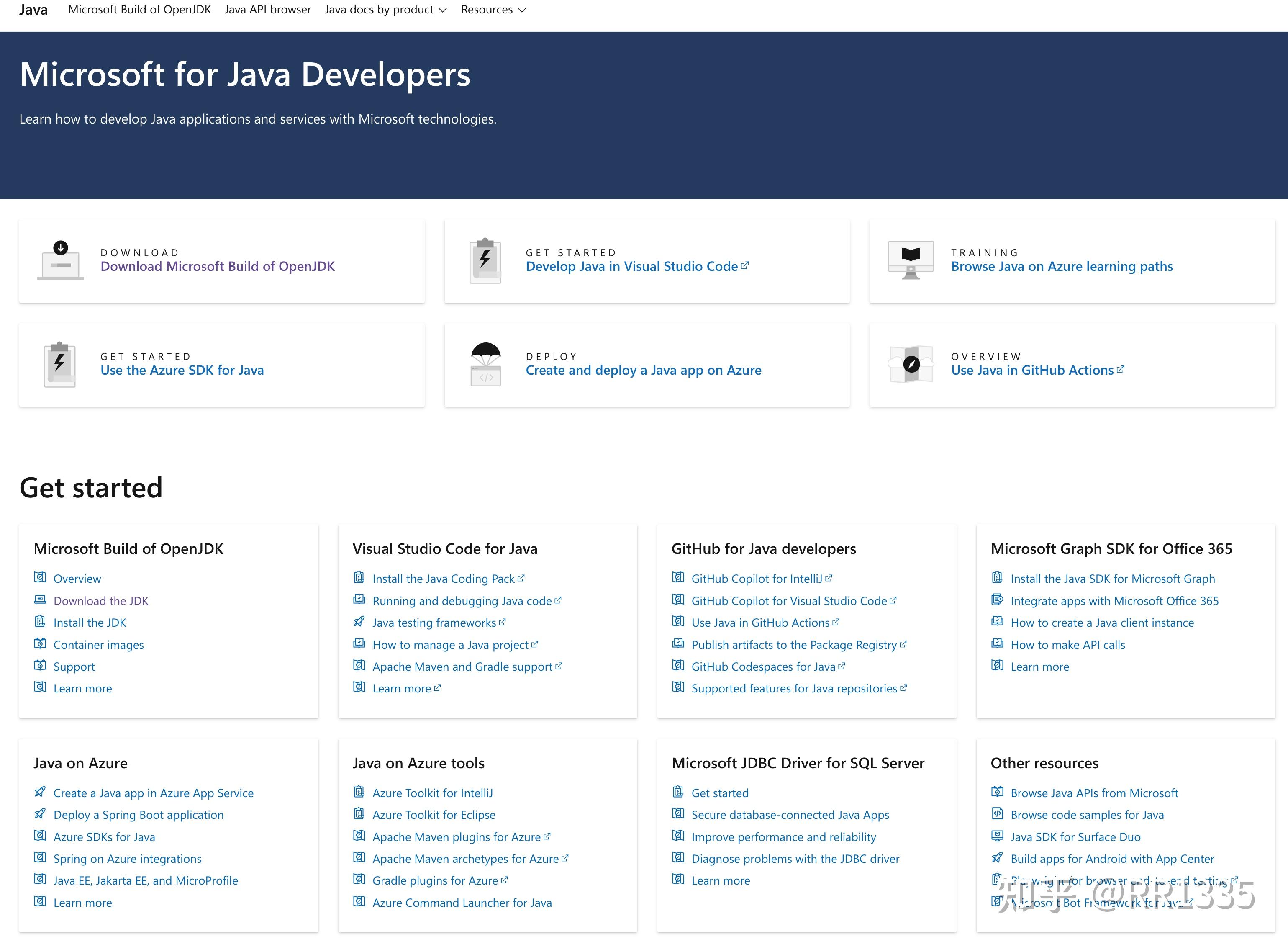Expand the Java docs by product dropdown
Screen dimensions: 1288x947
[385, 10]
